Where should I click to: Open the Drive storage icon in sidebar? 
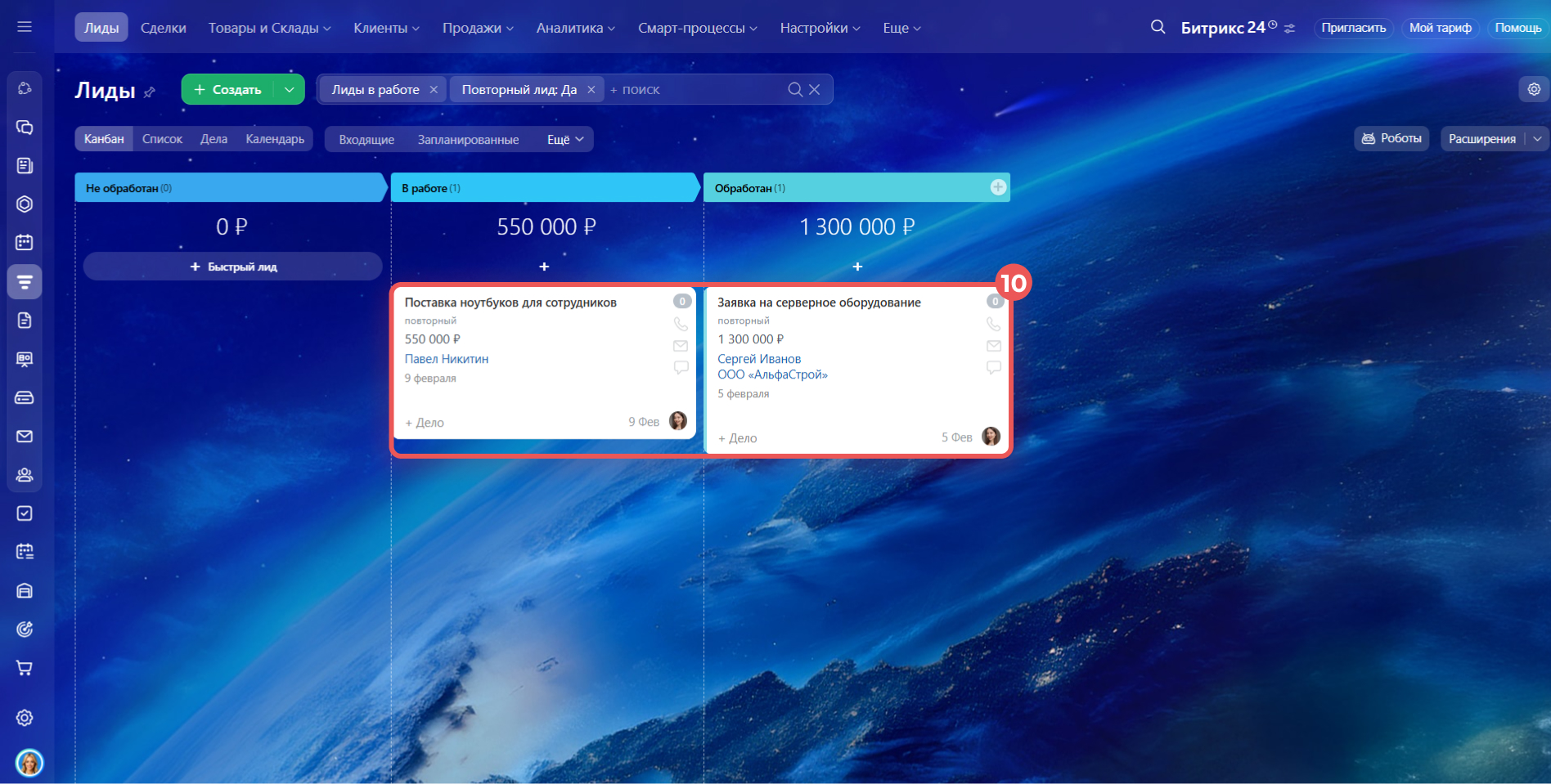point(25,397)
